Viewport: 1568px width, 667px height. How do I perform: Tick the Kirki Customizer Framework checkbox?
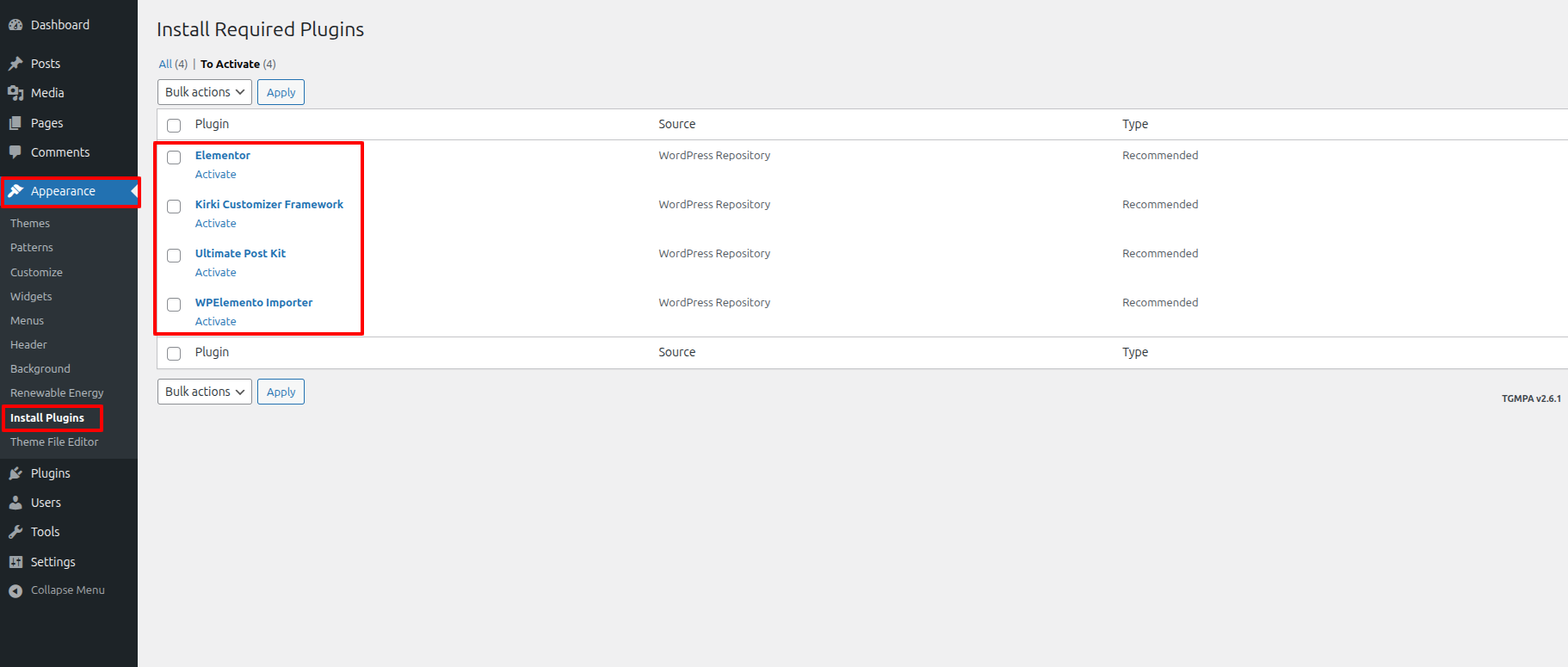pos(174,207)
